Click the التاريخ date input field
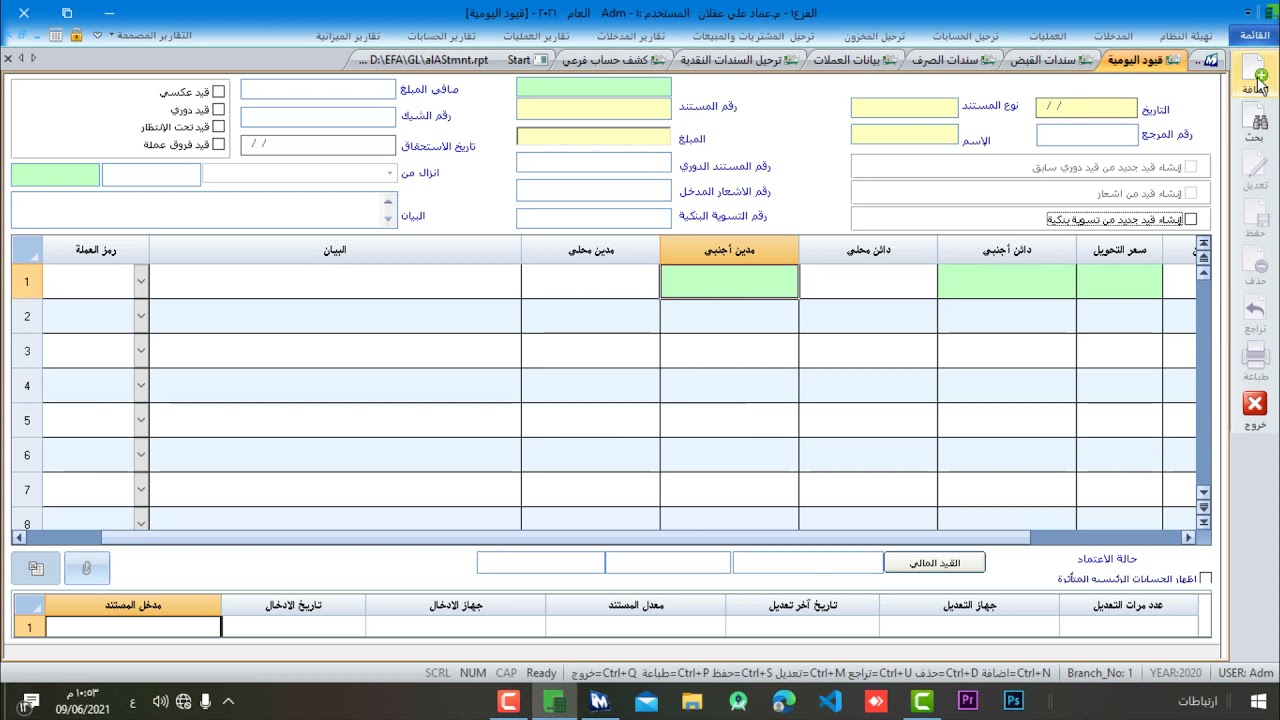1280x720 pixels. point(1086,108)
